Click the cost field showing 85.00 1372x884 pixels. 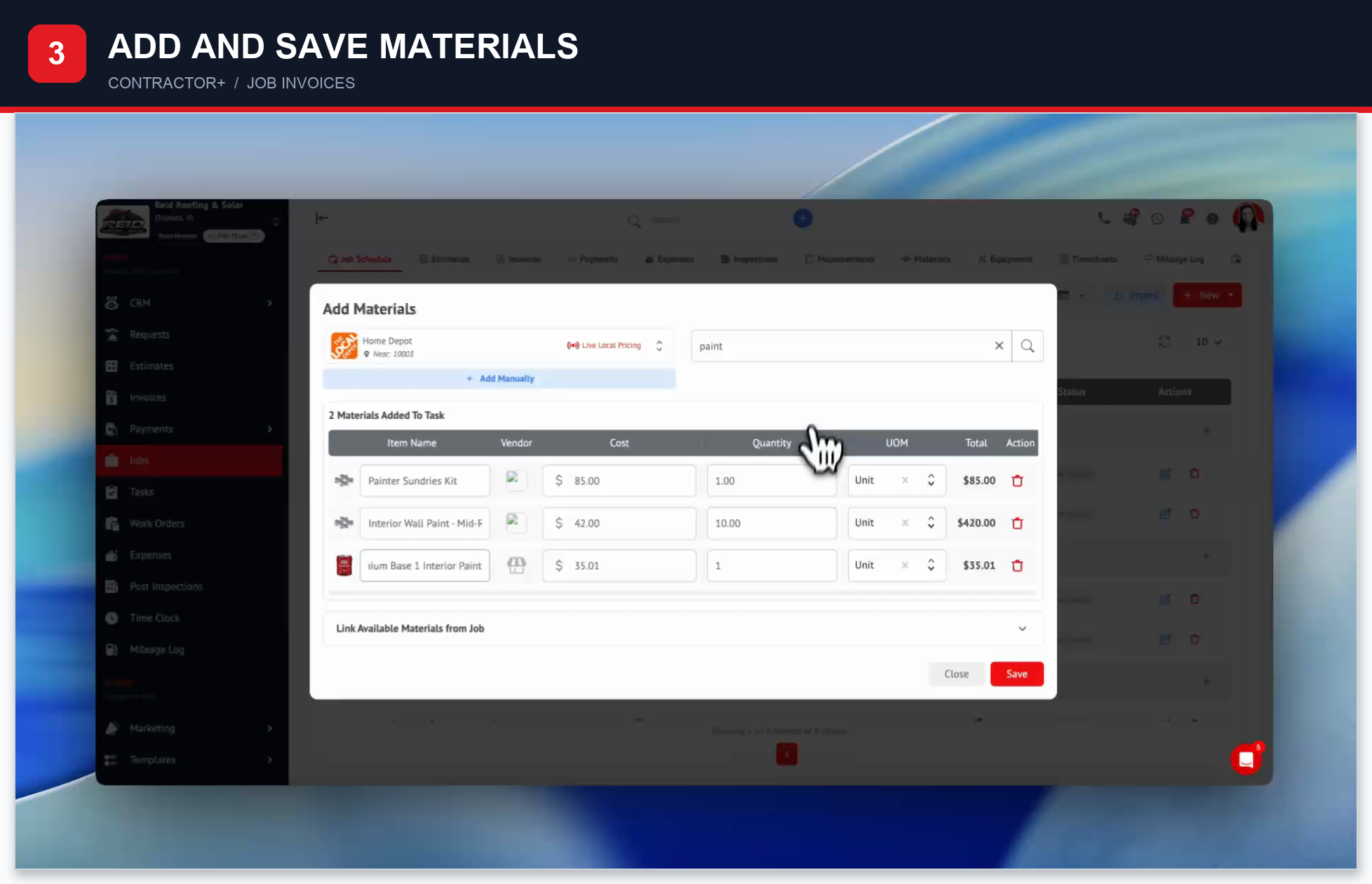pyautogui.click(x=619, y=481)
